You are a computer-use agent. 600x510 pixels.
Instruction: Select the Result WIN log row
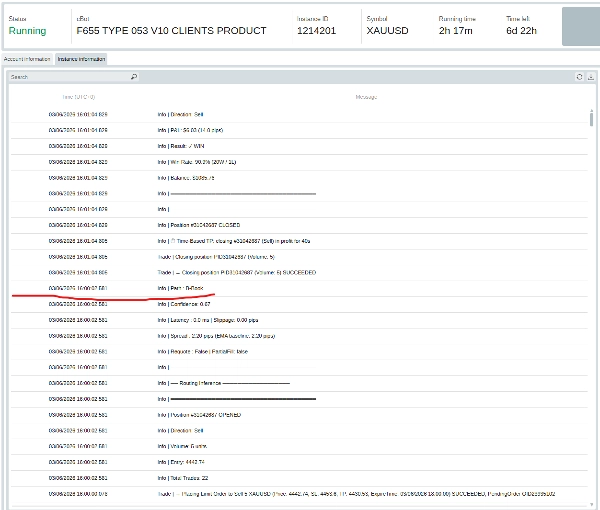(x=299, y=146)
